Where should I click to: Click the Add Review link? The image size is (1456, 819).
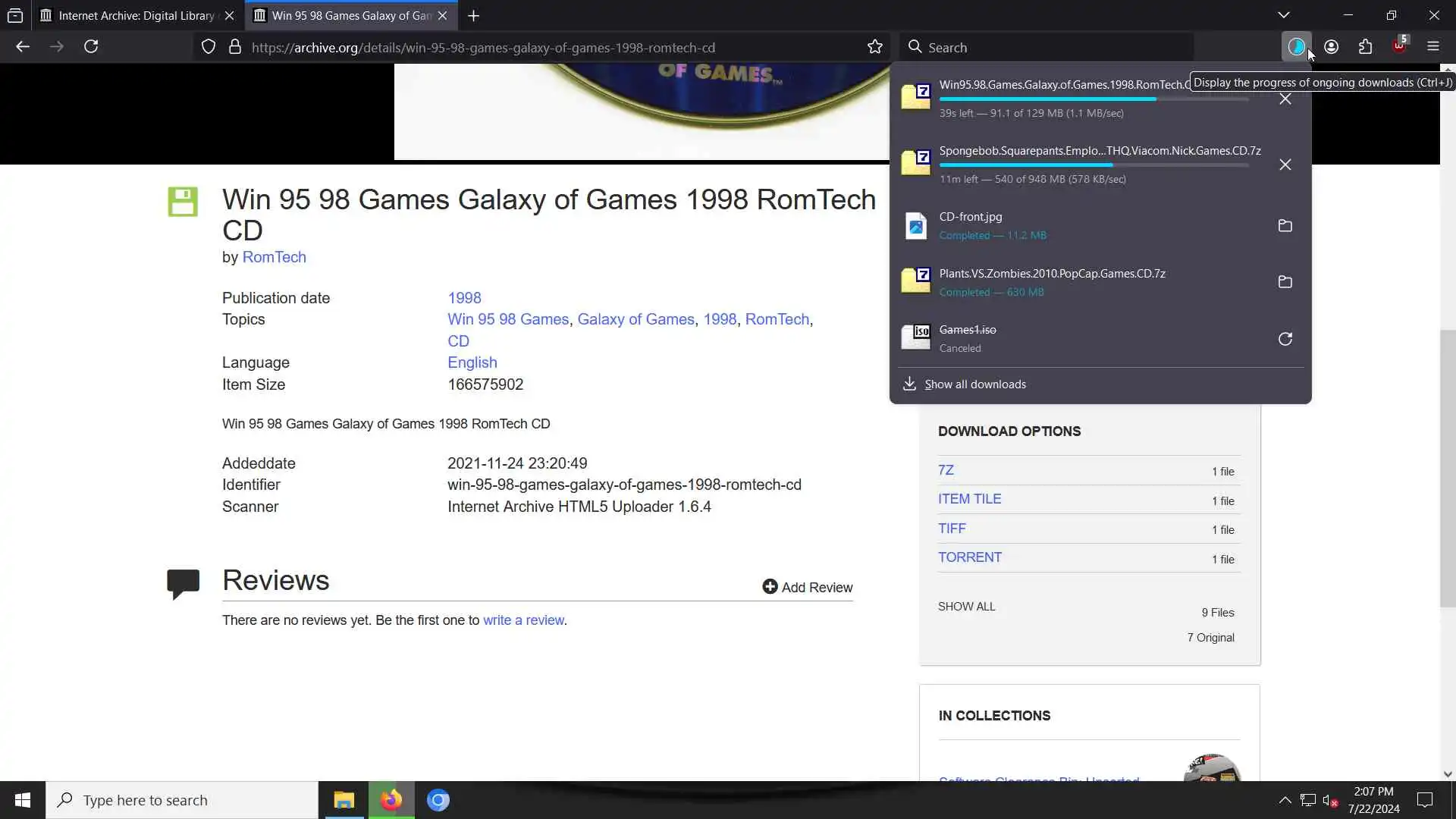(808, 588)
